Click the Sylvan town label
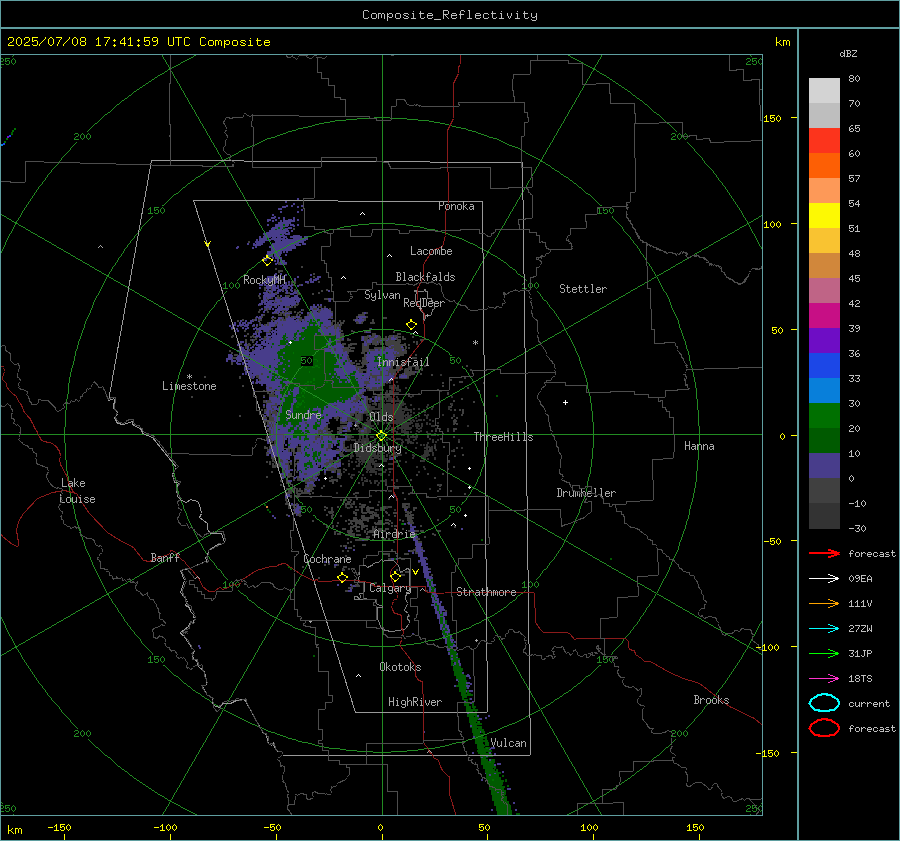The width and height of the screenshot is (900, 841). [382, 295]
